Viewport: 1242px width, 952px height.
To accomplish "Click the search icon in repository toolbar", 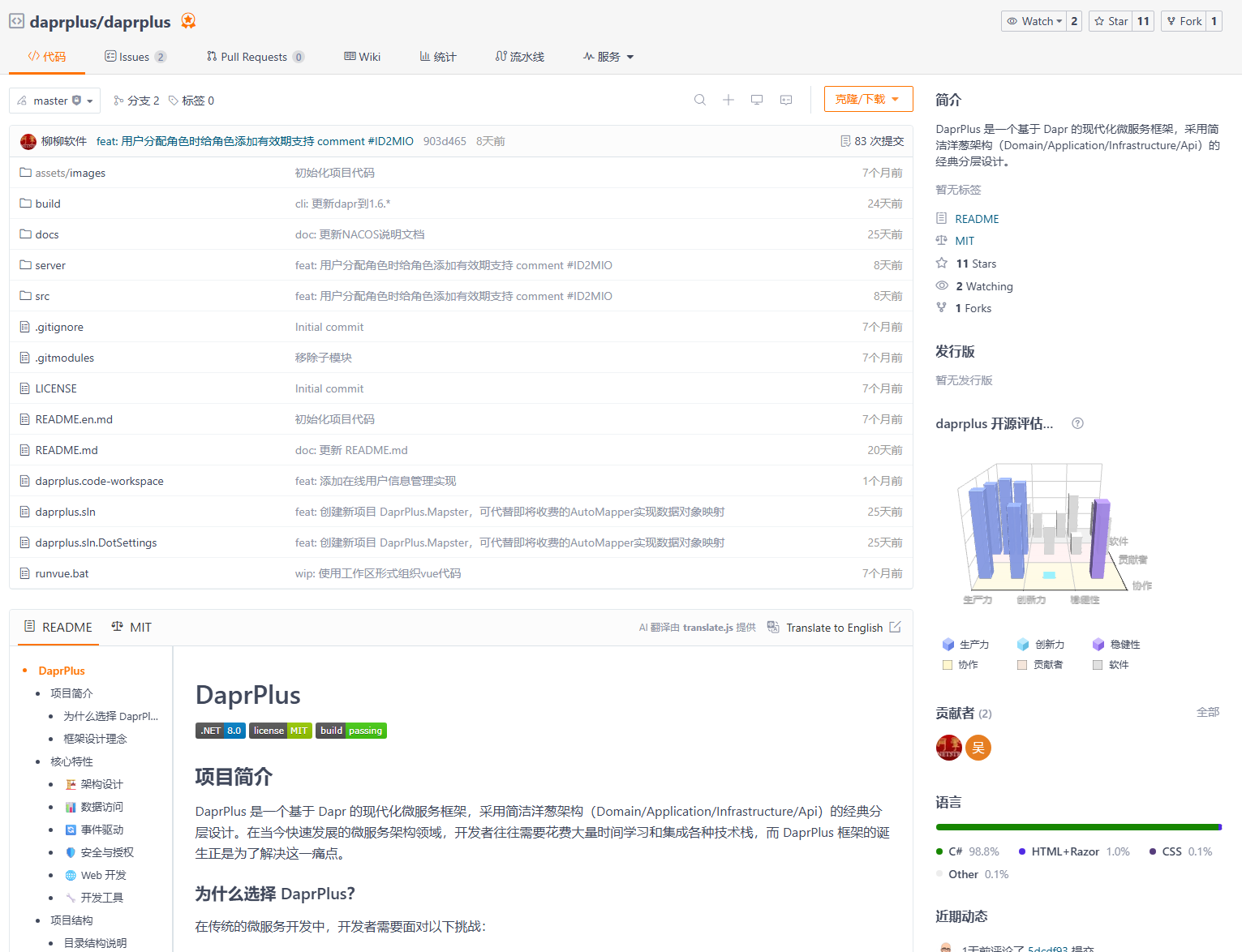I will pyautogui.click(x=700, y=100).
